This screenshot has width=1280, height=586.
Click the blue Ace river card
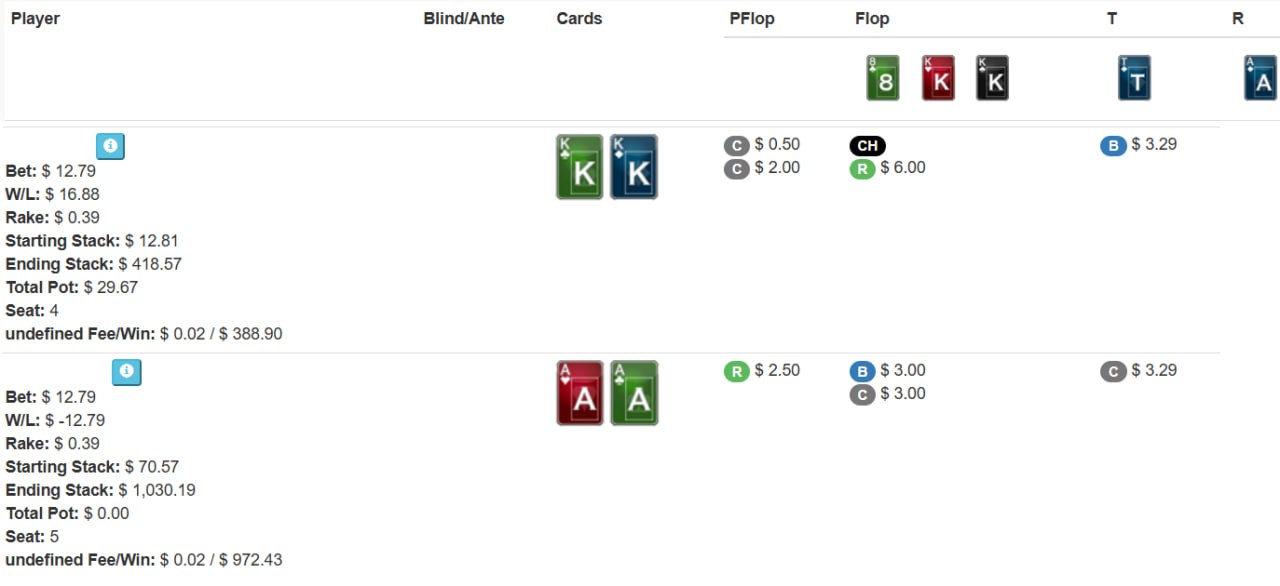[x=1261, y=78]
